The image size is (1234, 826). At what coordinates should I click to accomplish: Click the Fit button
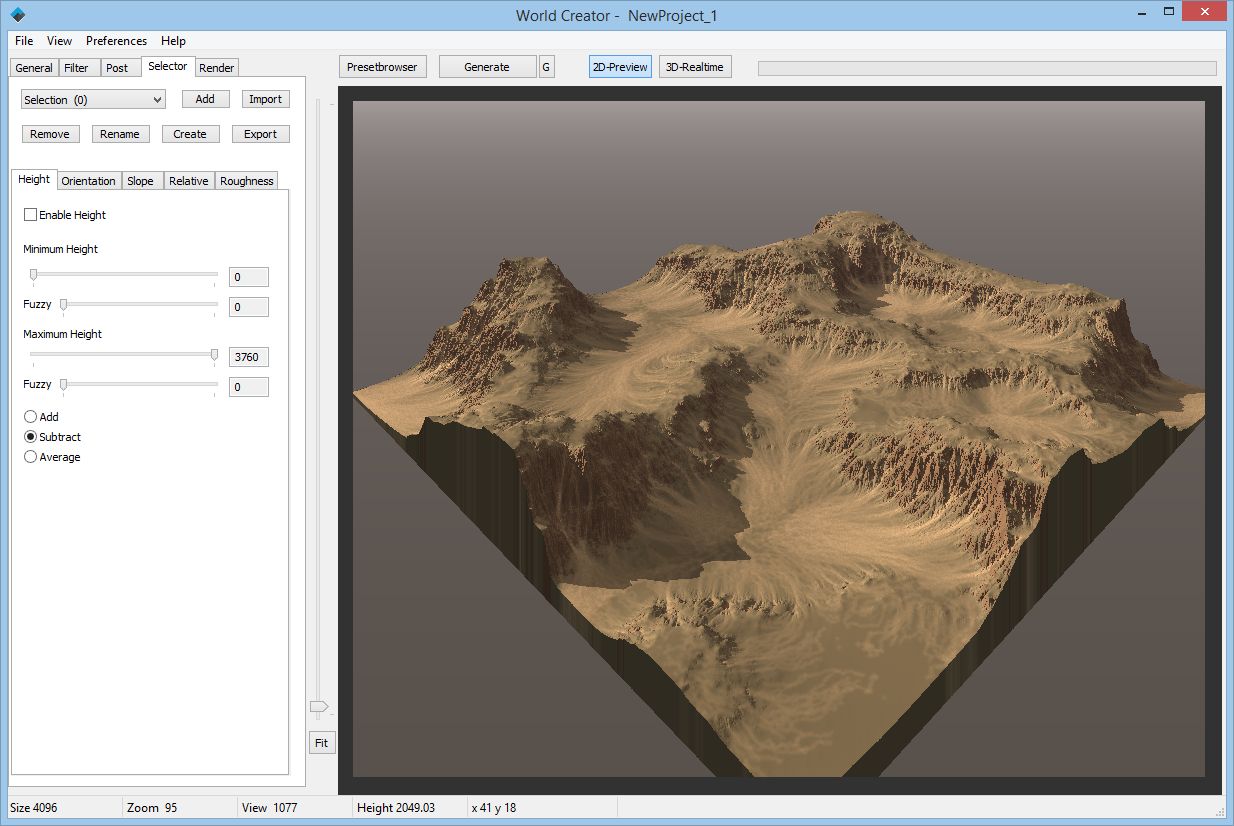pyautogui.click(x=321, y=743)
